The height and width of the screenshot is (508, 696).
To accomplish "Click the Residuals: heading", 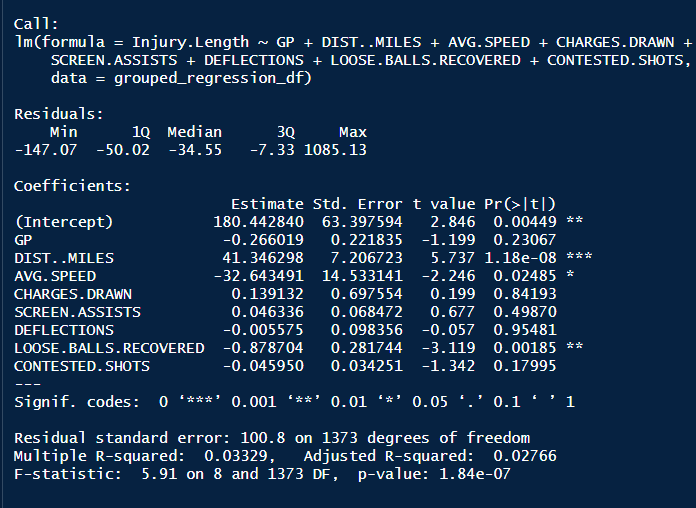I will click(59, 114).
